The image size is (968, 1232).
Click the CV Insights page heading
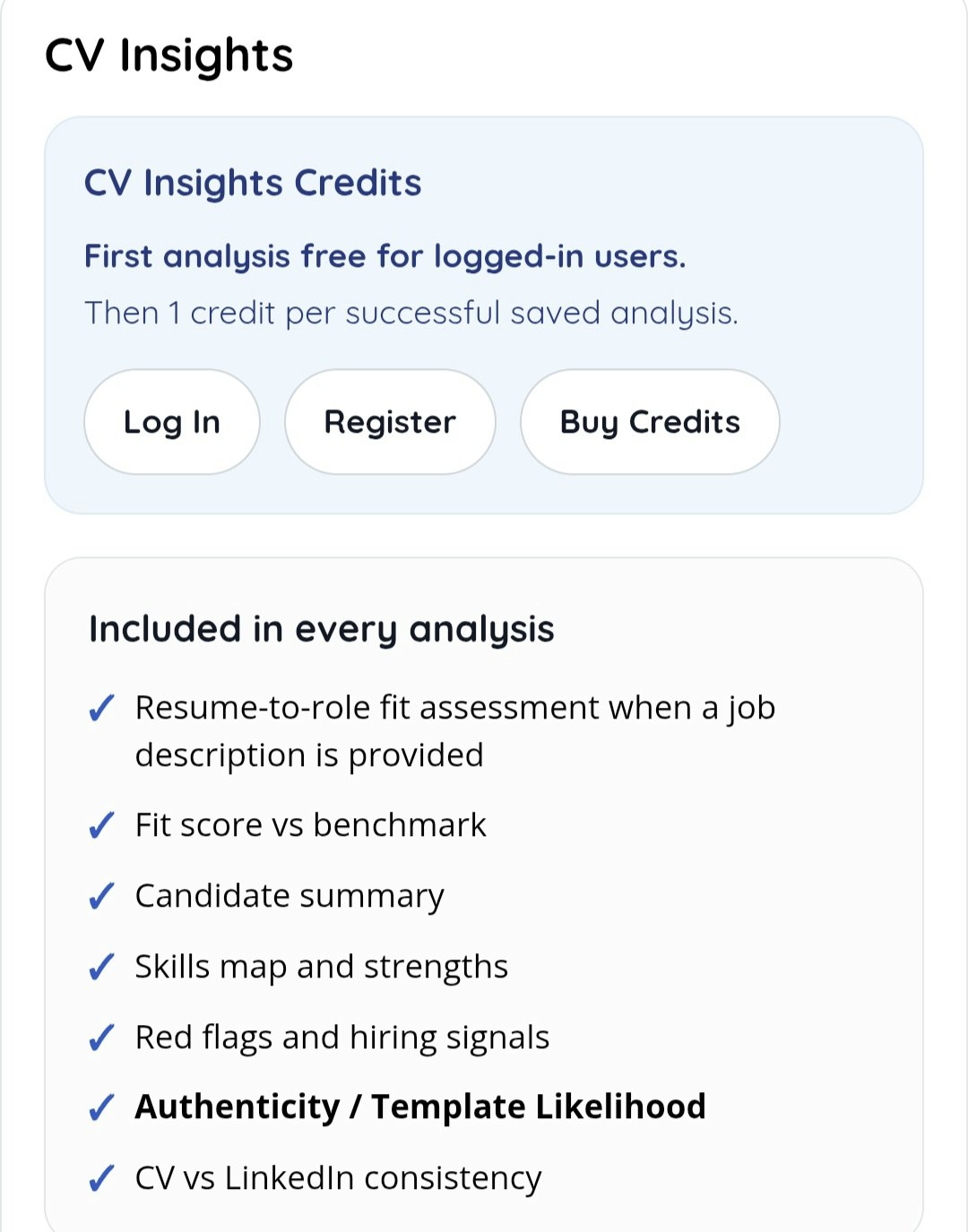point(170,56)
